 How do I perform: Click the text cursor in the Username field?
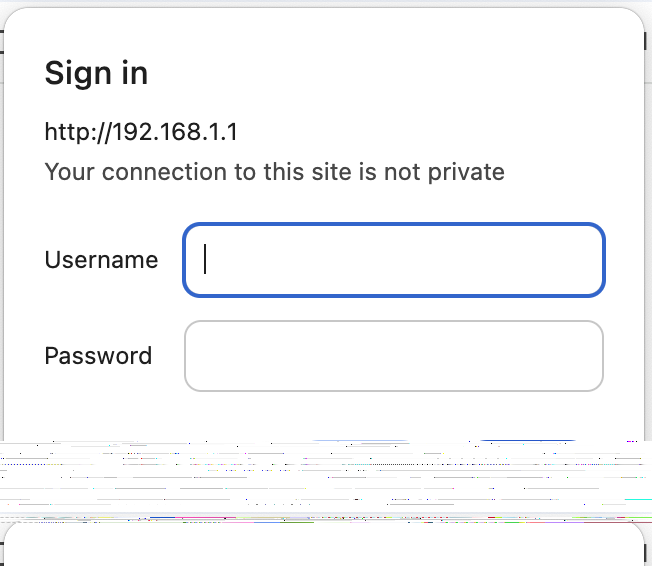(205, 259)
